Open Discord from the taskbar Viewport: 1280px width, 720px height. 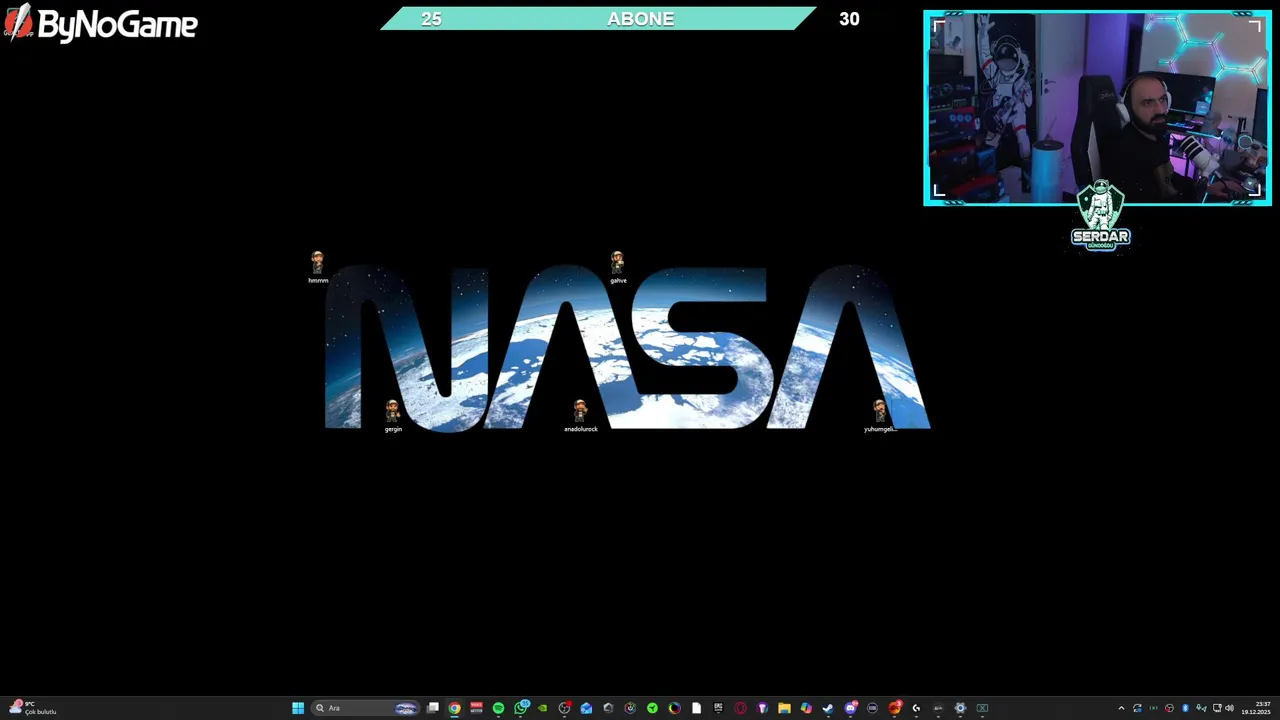click(x=850, y=708)
